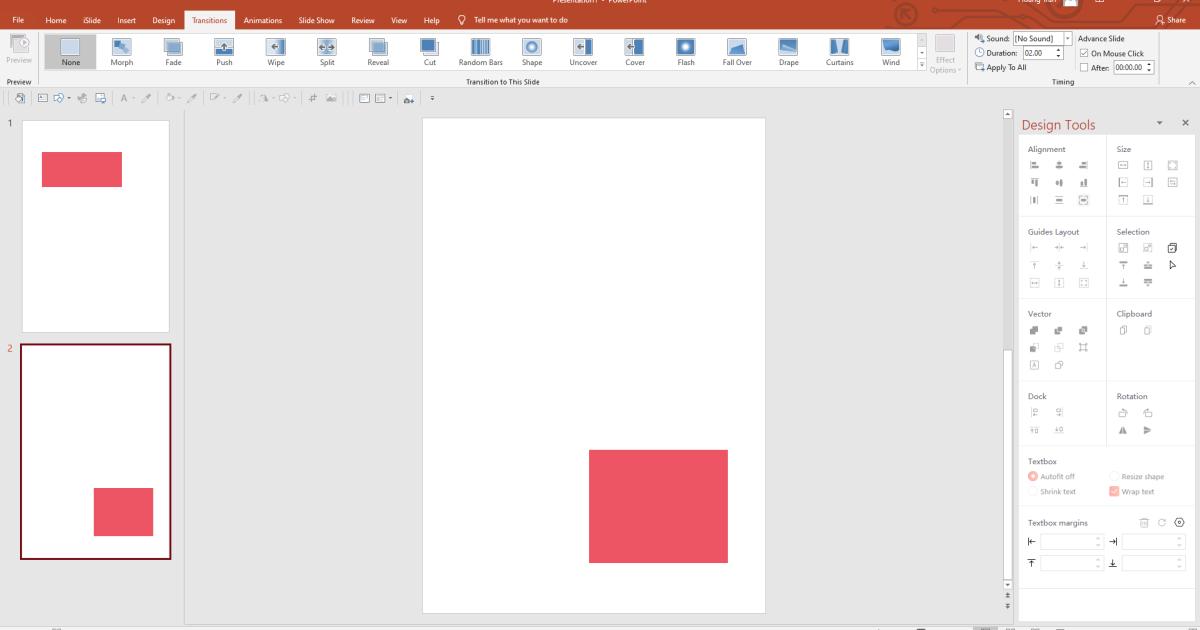Viewport: 1200px width, 630px height.
Task: Click Tell me what you want to do
Action: (x=519, y=19)
